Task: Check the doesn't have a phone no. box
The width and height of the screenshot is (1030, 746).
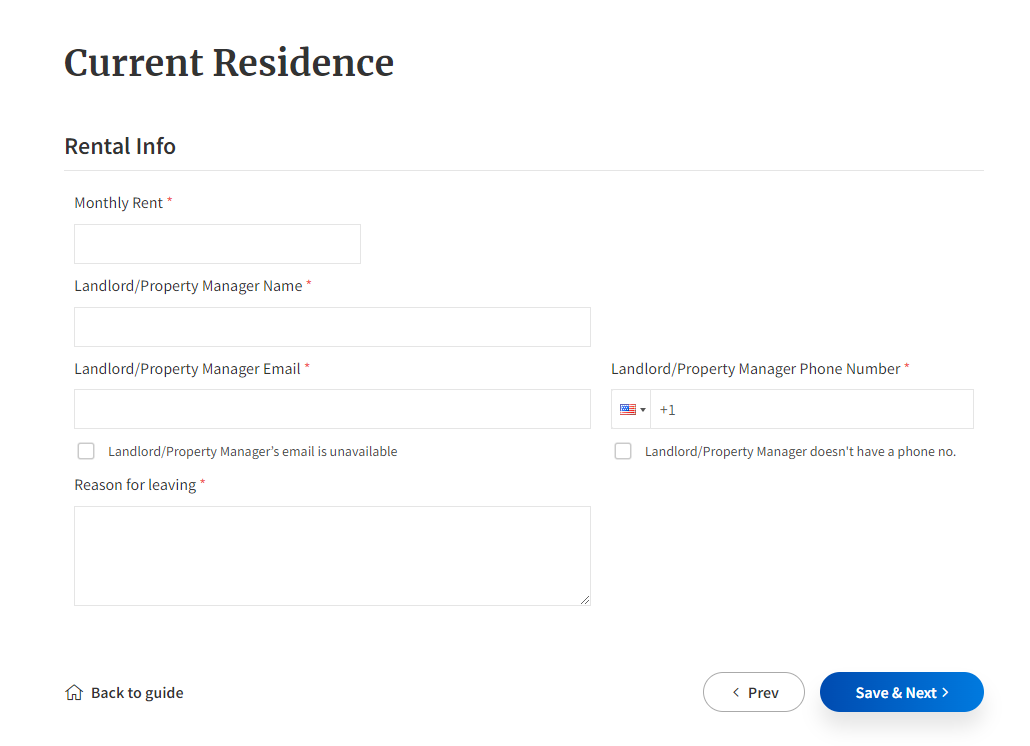Action: (x=623, y=450)
